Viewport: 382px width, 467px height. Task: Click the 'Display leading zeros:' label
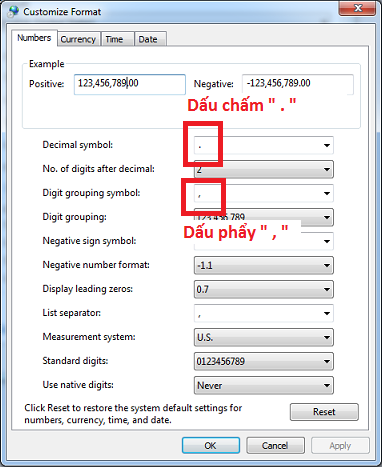point(88,289)
